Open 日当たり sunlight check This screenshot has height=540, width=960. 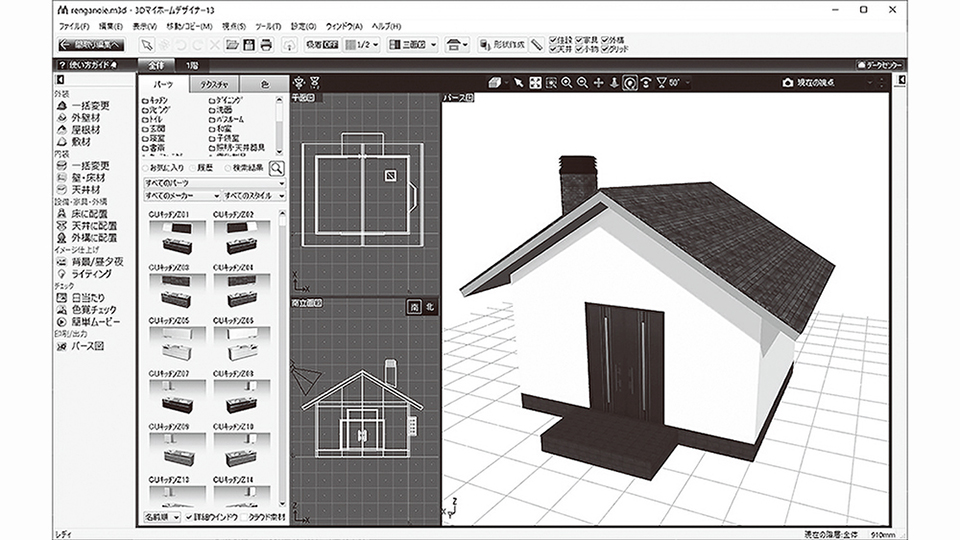(x=82, y=298)
